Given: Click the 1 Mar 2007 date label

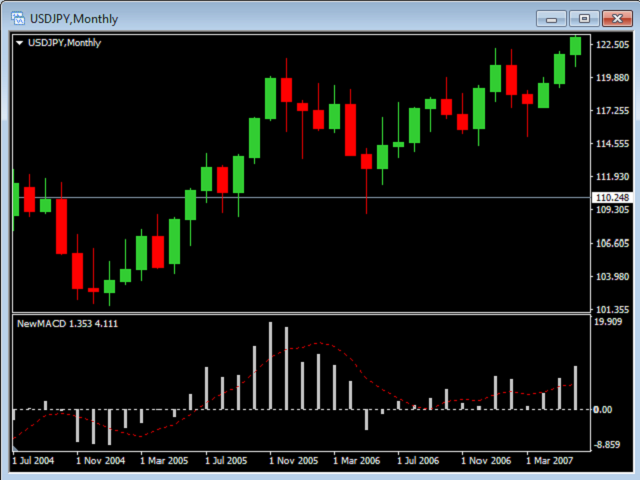Looking at the screenshot, I should coord(549,461).
